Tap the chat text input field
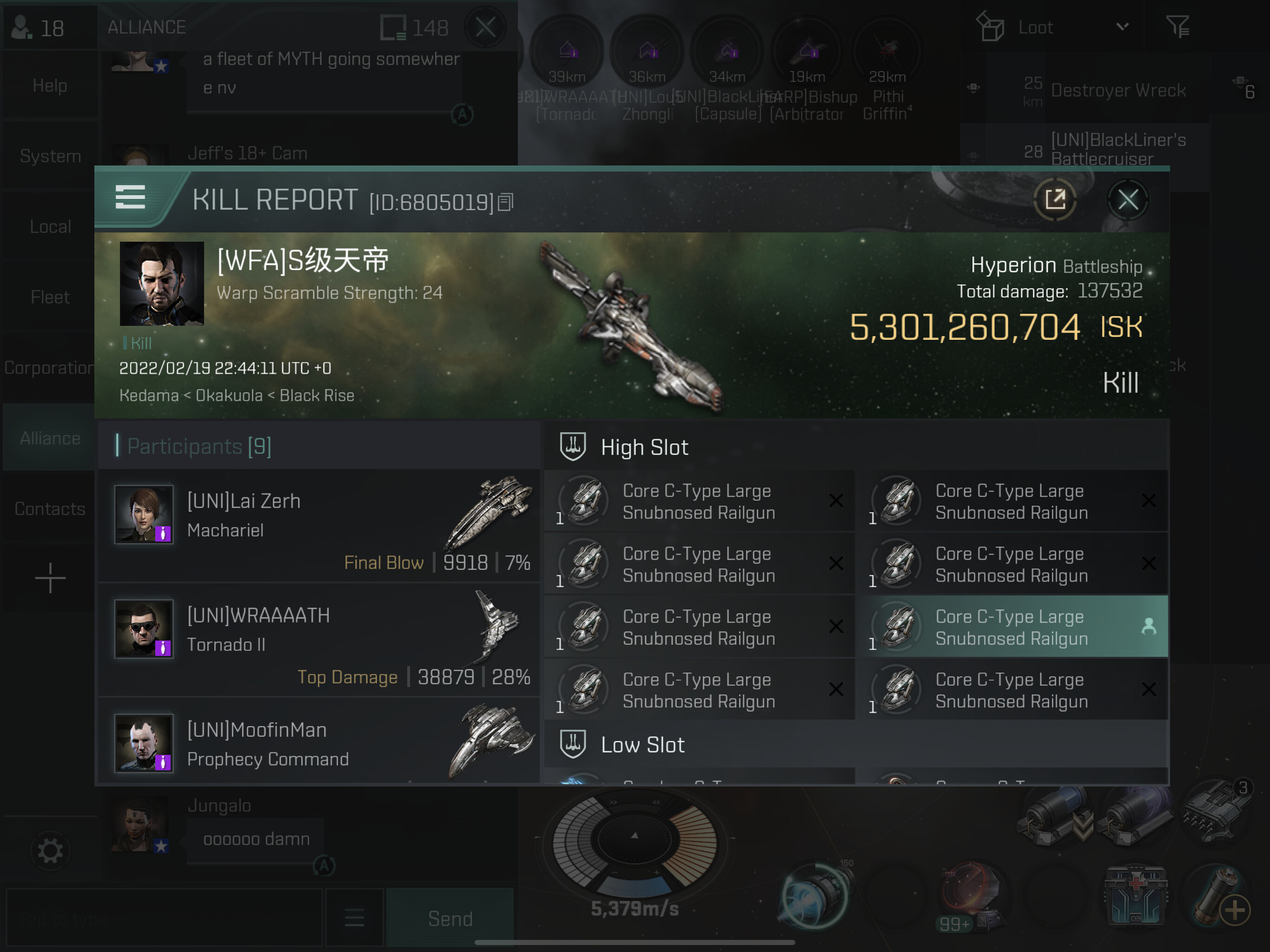The width and height of the screenshot is (1270, 952). 164,918
